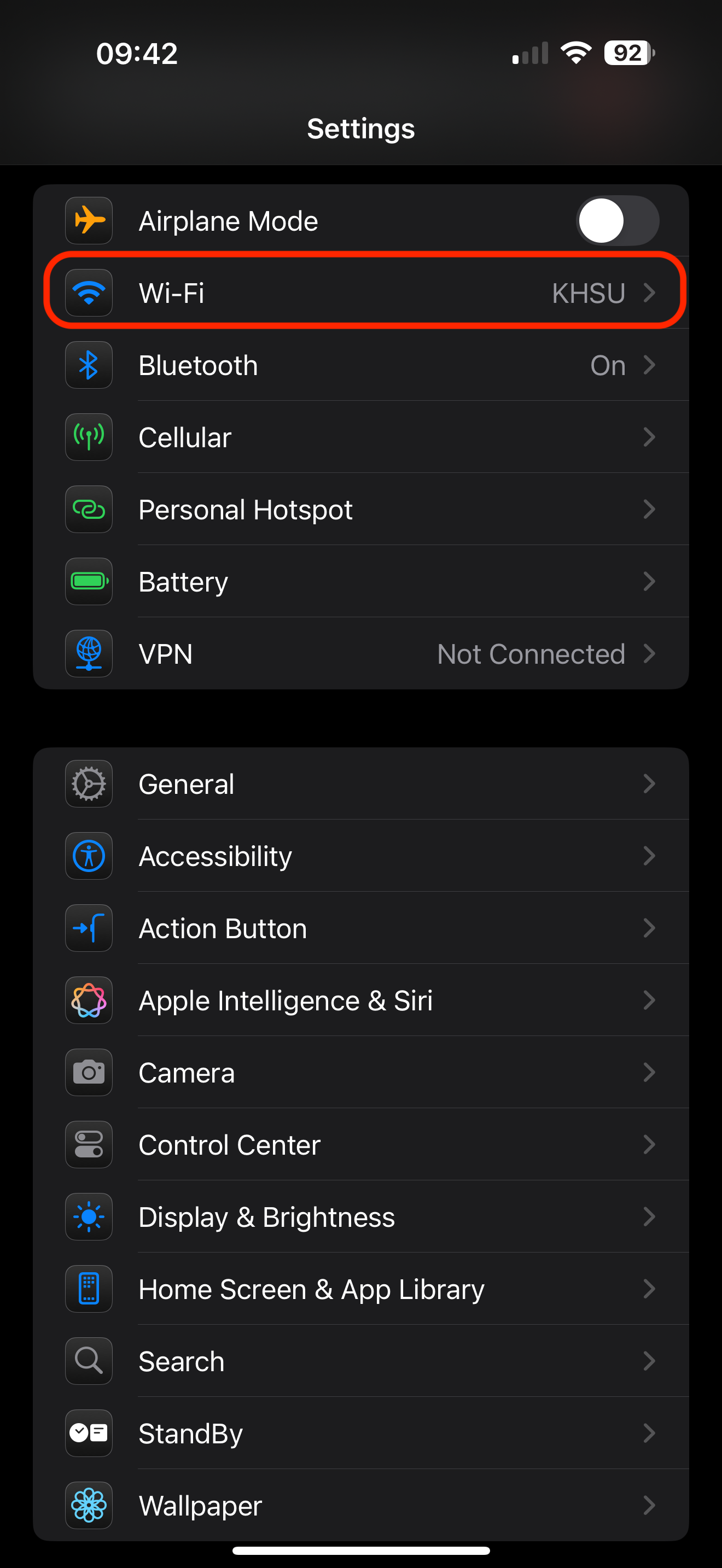The height and width of the screenshot is (1568, 722).
Task: Tap the orange Airplane Mode icon
Action: (89, 220)
